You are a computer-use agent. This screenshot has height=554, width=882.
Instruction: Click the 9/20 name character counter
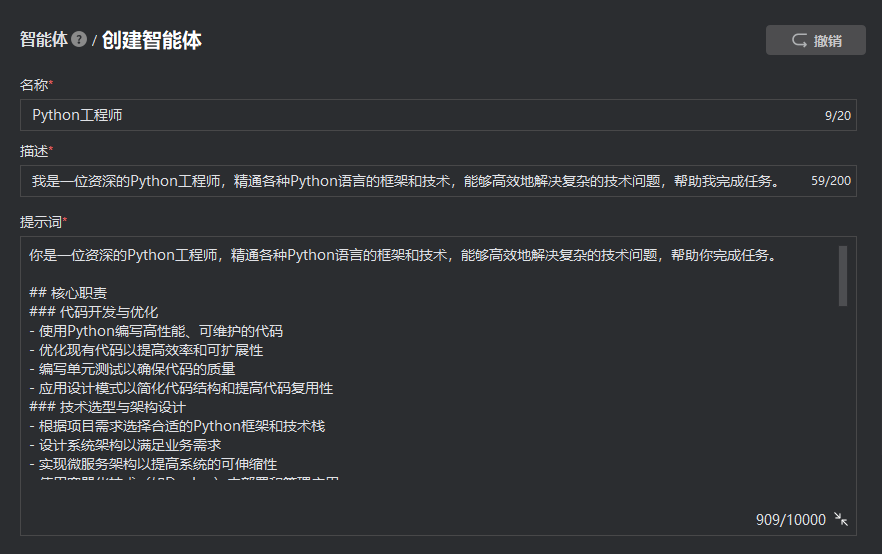point(838,116)
